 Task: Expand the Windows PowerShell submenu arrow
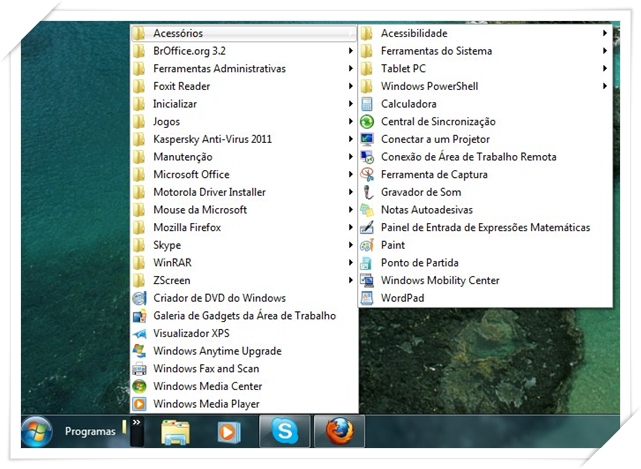tap(605, 86)
